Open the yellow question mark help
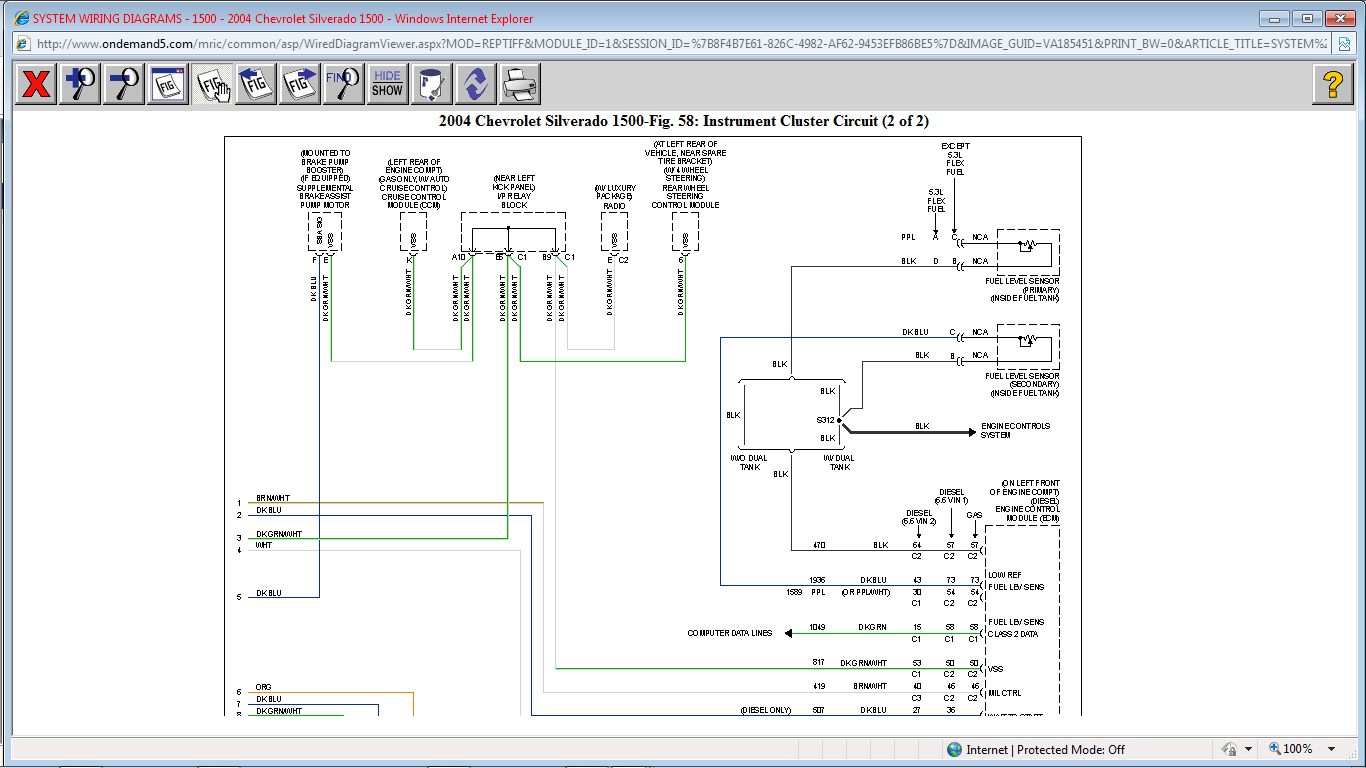The image size is (1366, 768). tap(1332, 84)
